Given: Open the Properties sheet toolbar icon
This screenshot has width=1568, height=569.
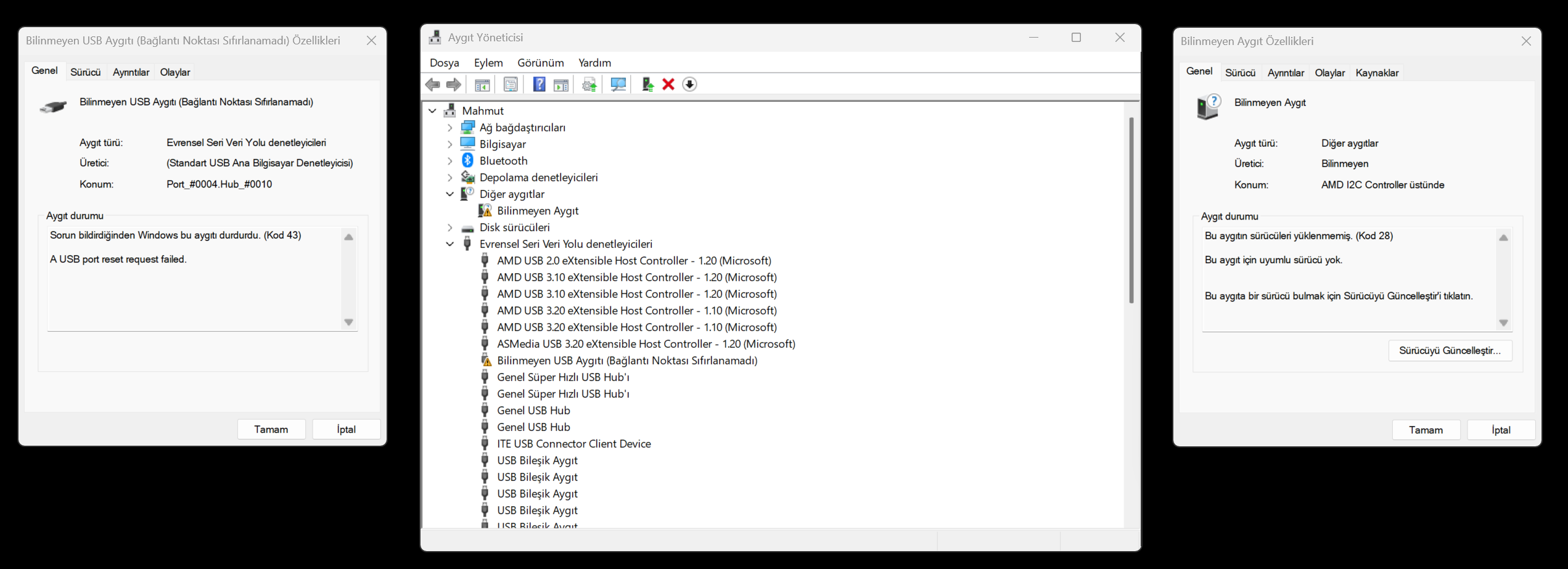Looking at the screenshot, I should [511, 84].
